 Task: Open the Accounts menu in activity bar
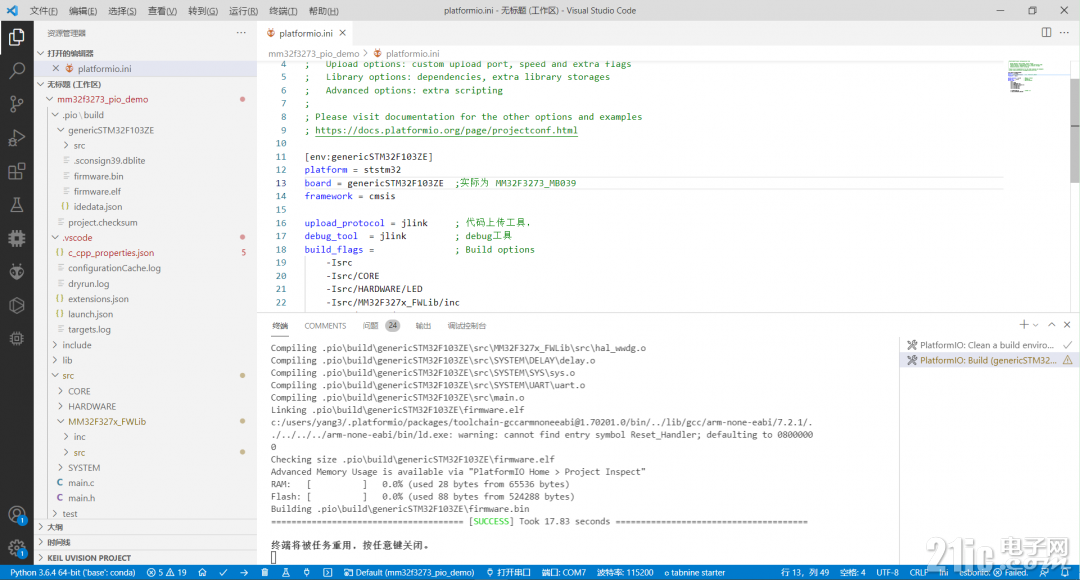pyautogui.click(x=17, y=515)
